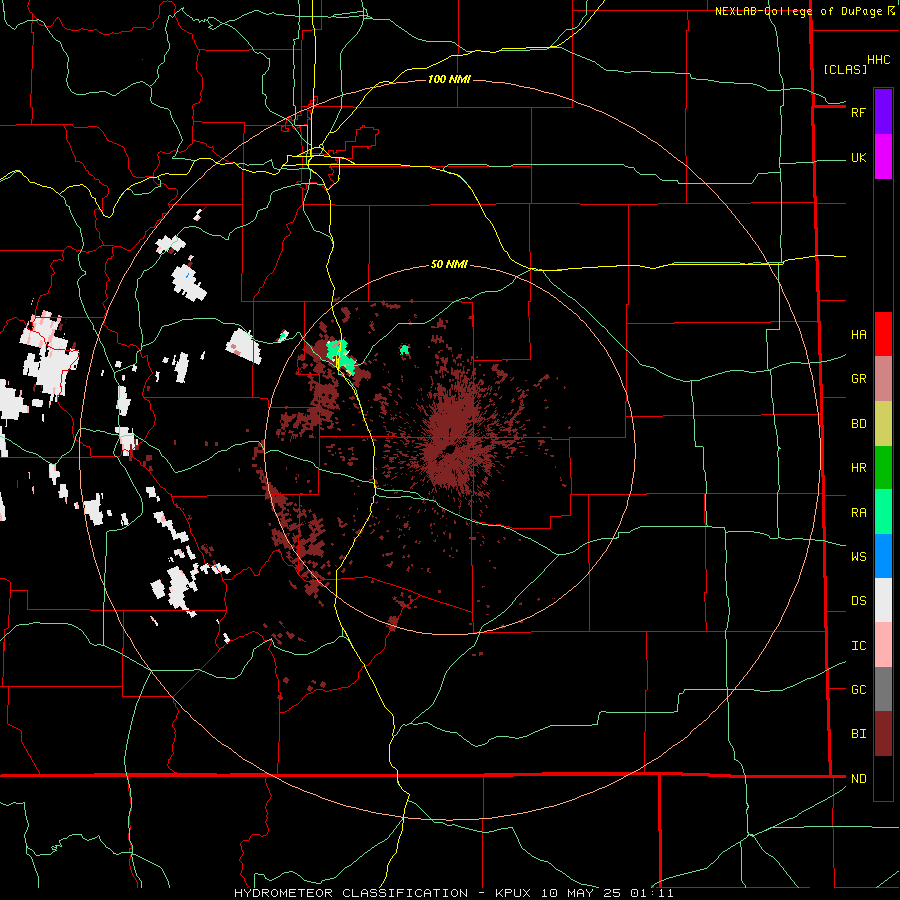
Task: Click the BD legend label
Action: click(858, 424)
